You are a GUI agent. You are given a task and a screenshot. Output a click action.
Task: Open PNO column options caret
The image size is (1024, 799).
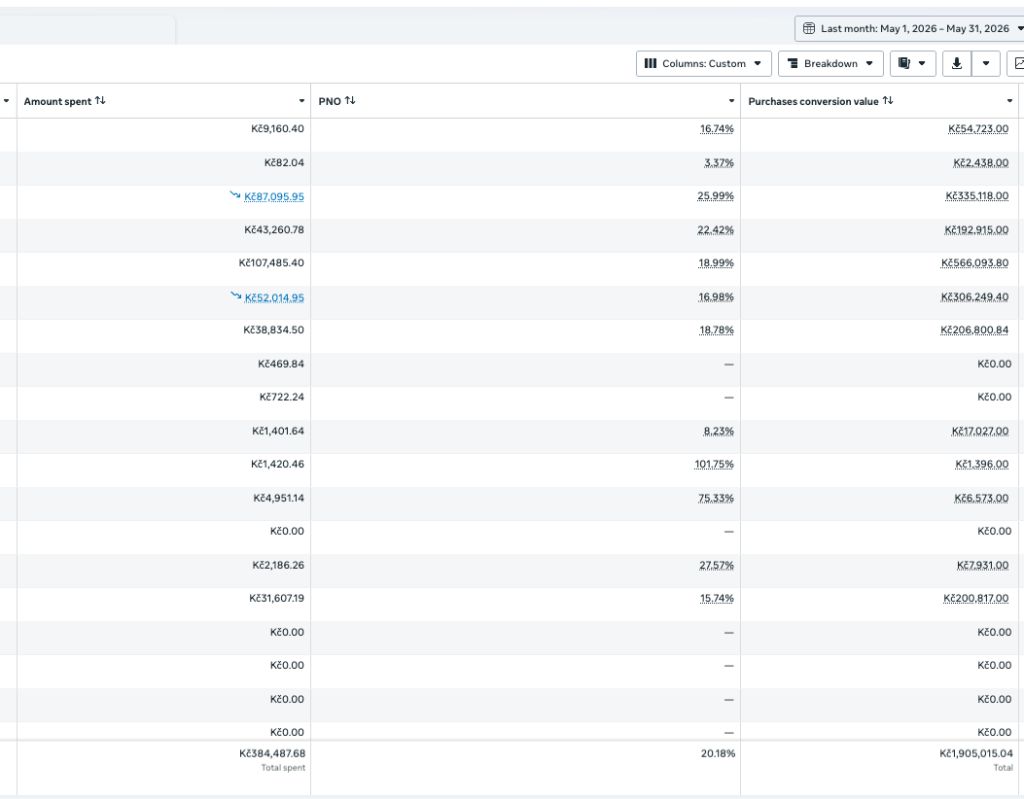click(x=731, y=101)
